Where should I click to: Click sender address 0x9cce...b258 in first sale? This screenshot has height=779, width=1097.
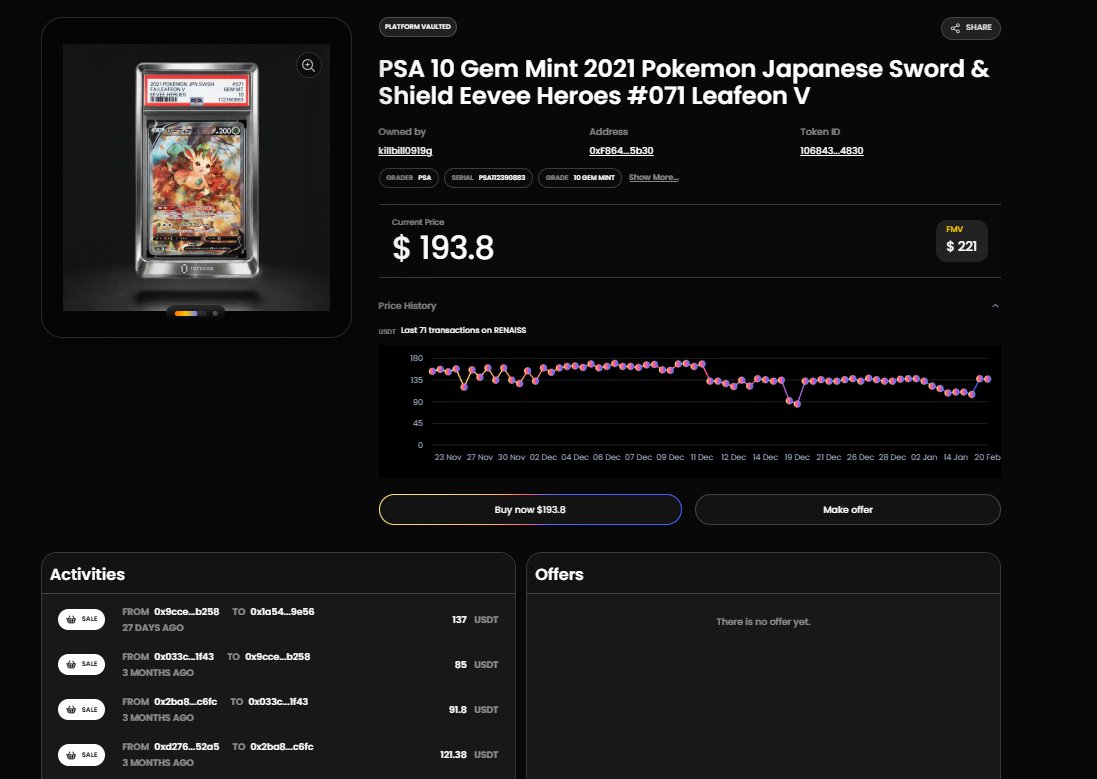187,612
